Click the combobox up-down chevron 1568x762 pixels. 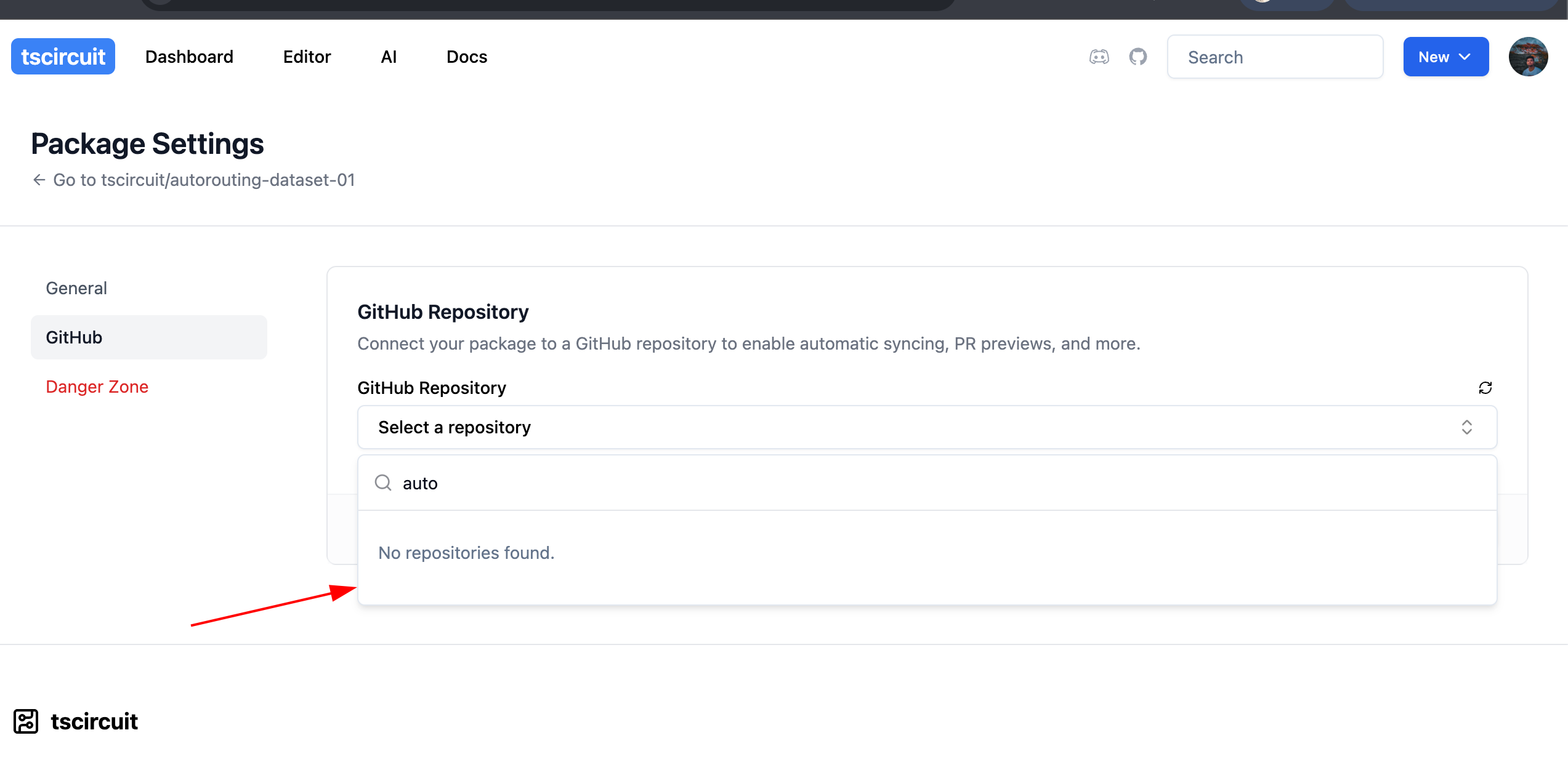pyautogui.click(x=1466, y=427)
